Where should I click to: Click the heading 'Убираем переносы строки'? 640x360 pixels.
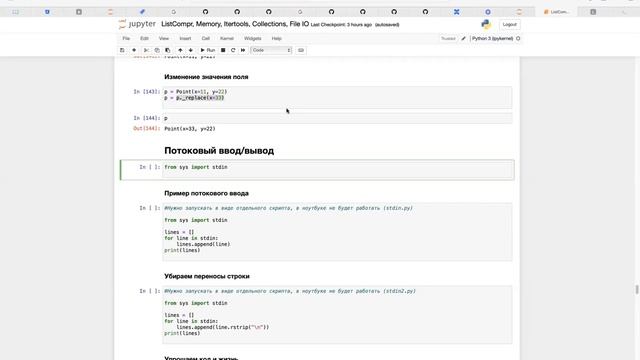(207, 276)
